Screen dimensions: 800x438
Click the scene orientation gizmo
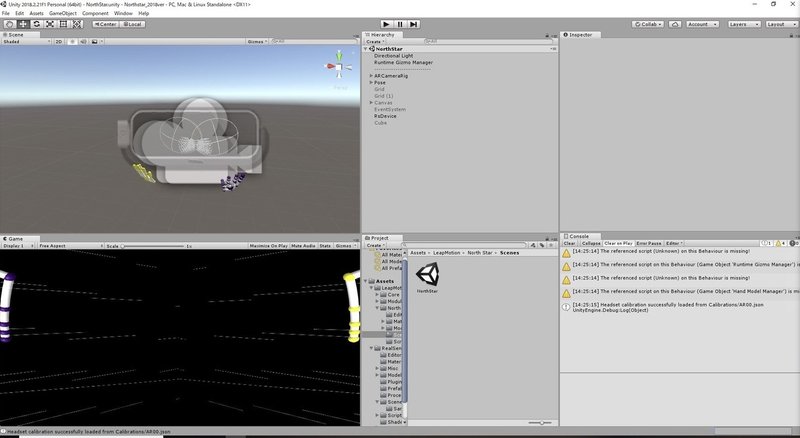[x=339, y=66]
